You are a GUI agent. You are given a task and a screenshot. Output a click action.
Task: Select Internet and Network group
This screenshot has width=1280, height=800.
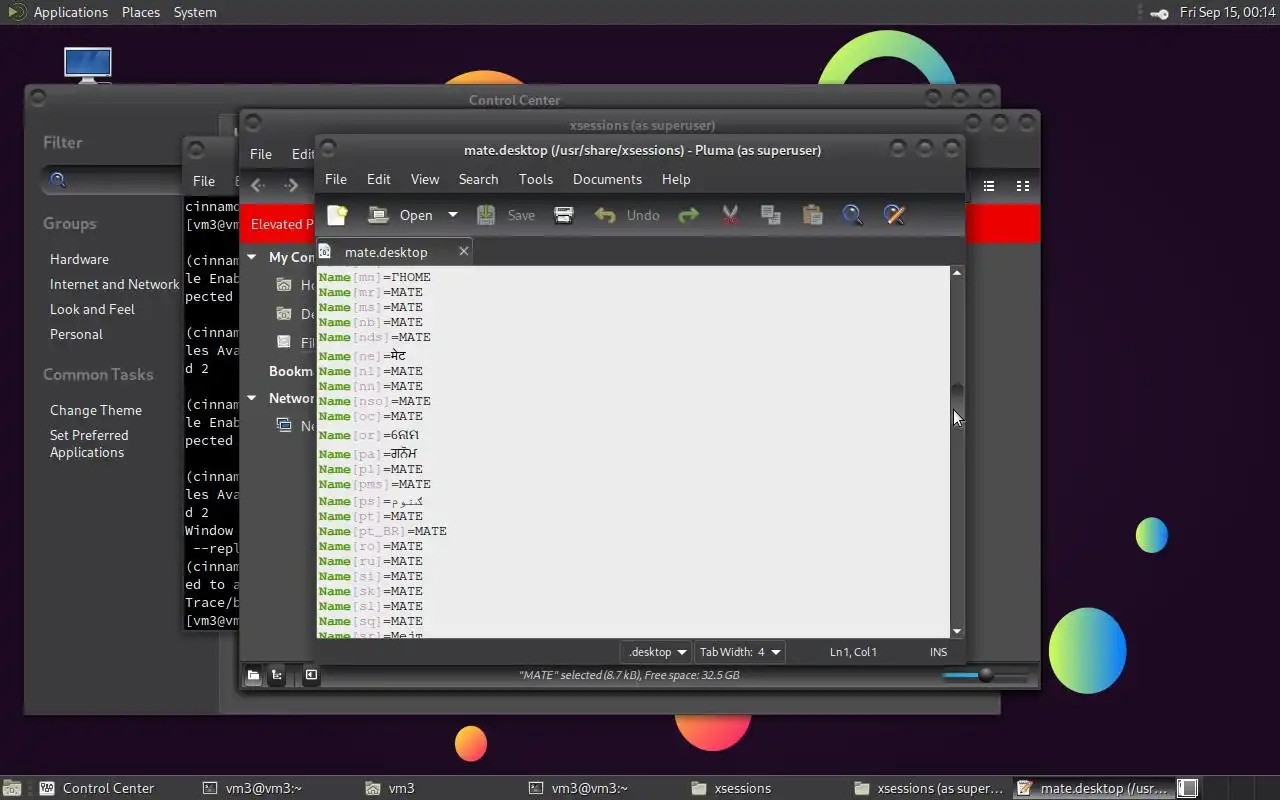[115, 284]
